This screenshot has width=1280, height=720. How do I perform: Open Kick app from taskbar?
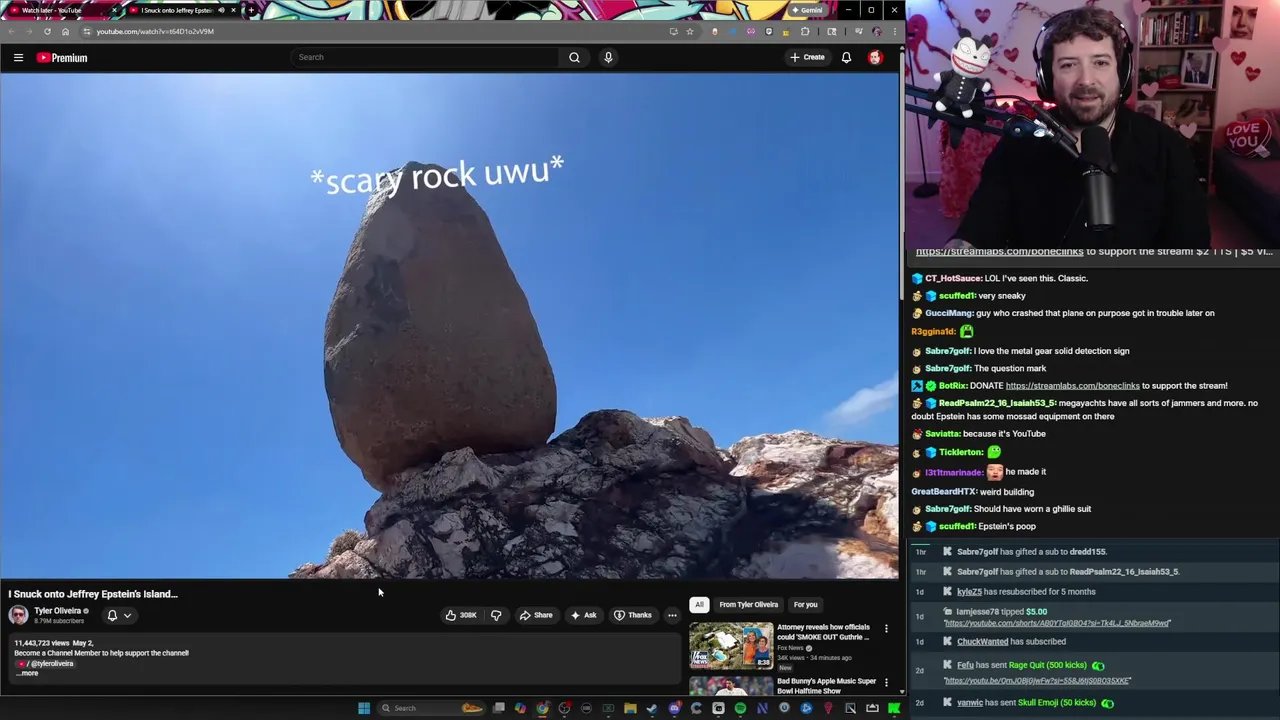click(x=894, y=708)
